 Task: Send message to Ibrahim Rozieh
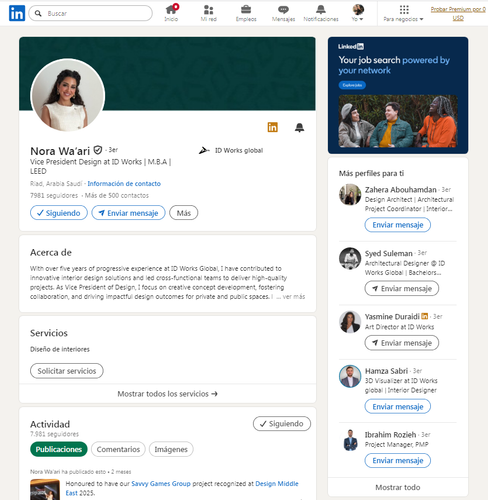point(398,461)
